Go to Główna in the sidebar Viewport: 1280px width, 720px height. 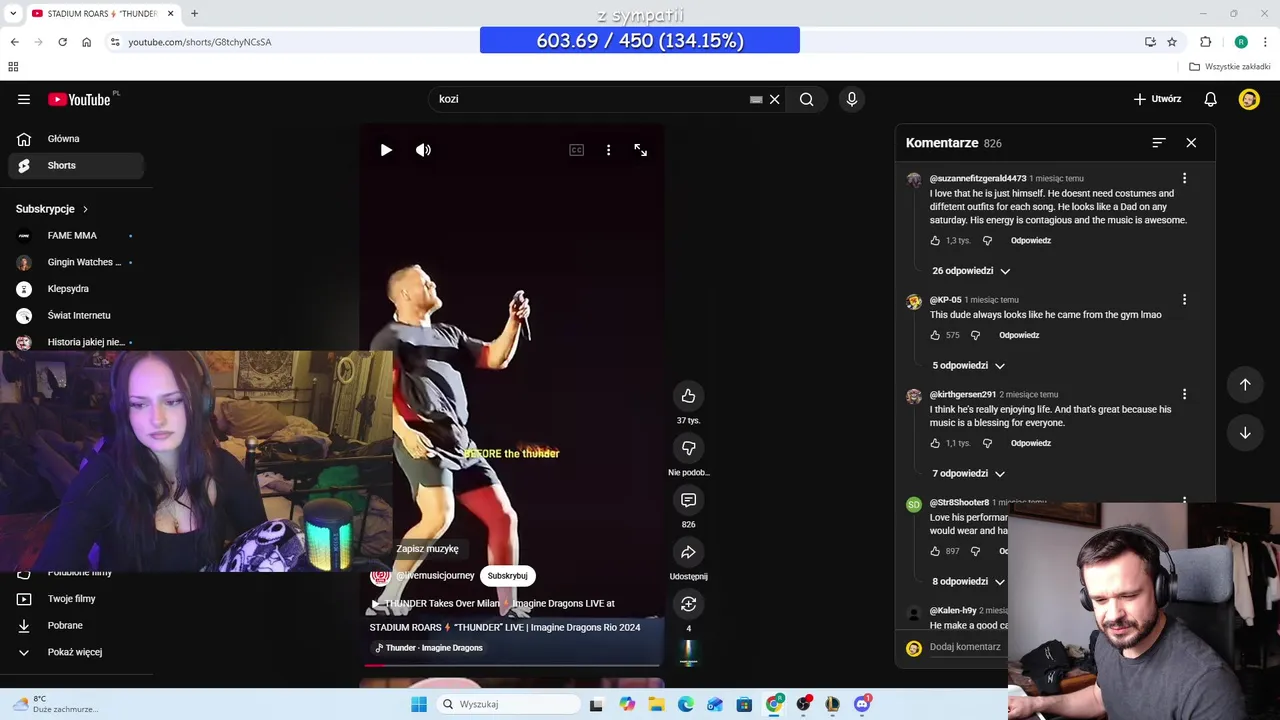click(76, 139)
